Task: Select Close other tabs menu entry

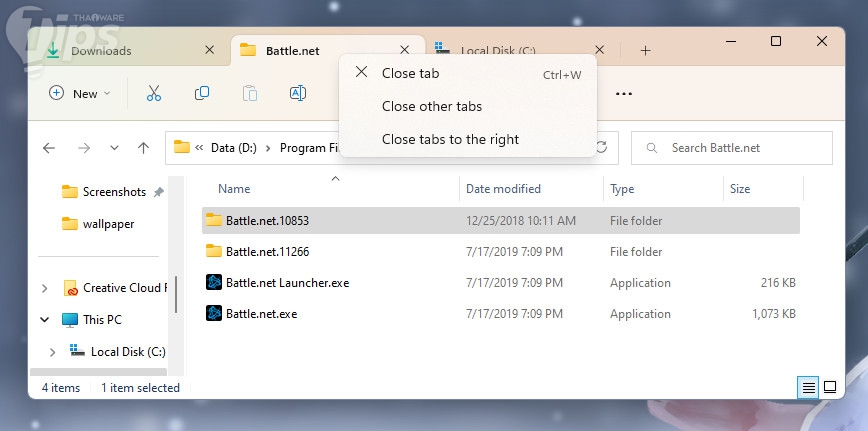Action: 432,106
